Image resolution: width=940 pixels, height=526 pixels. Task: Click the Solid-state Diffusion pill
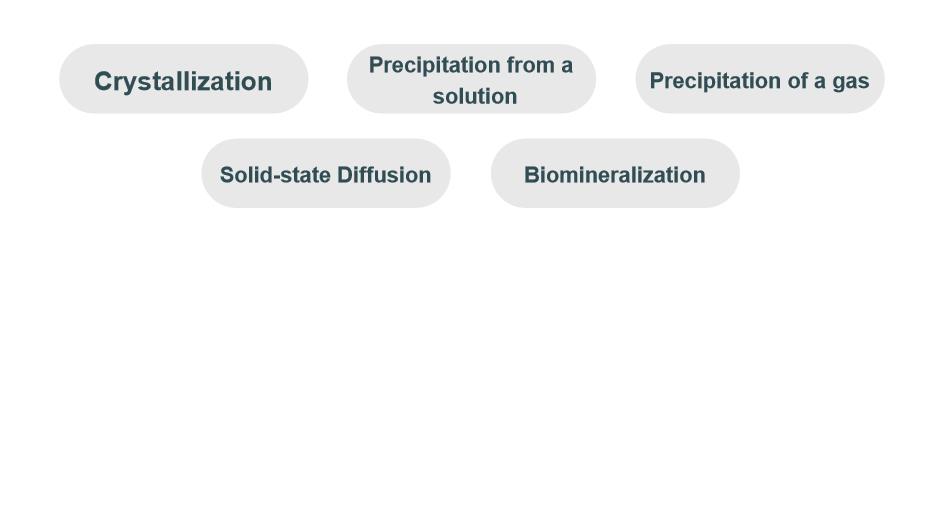pyautogui.click(x=325, y=173)
